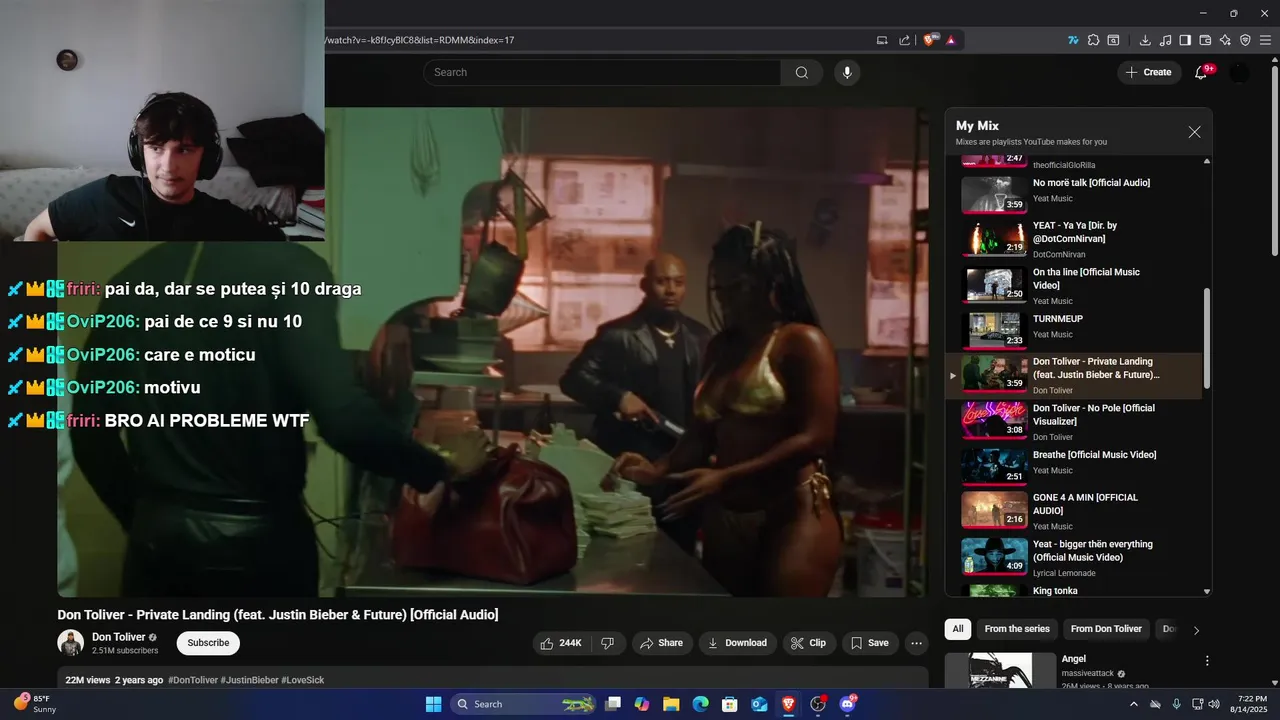Click the music note playlist icon

click(1165, 40)
